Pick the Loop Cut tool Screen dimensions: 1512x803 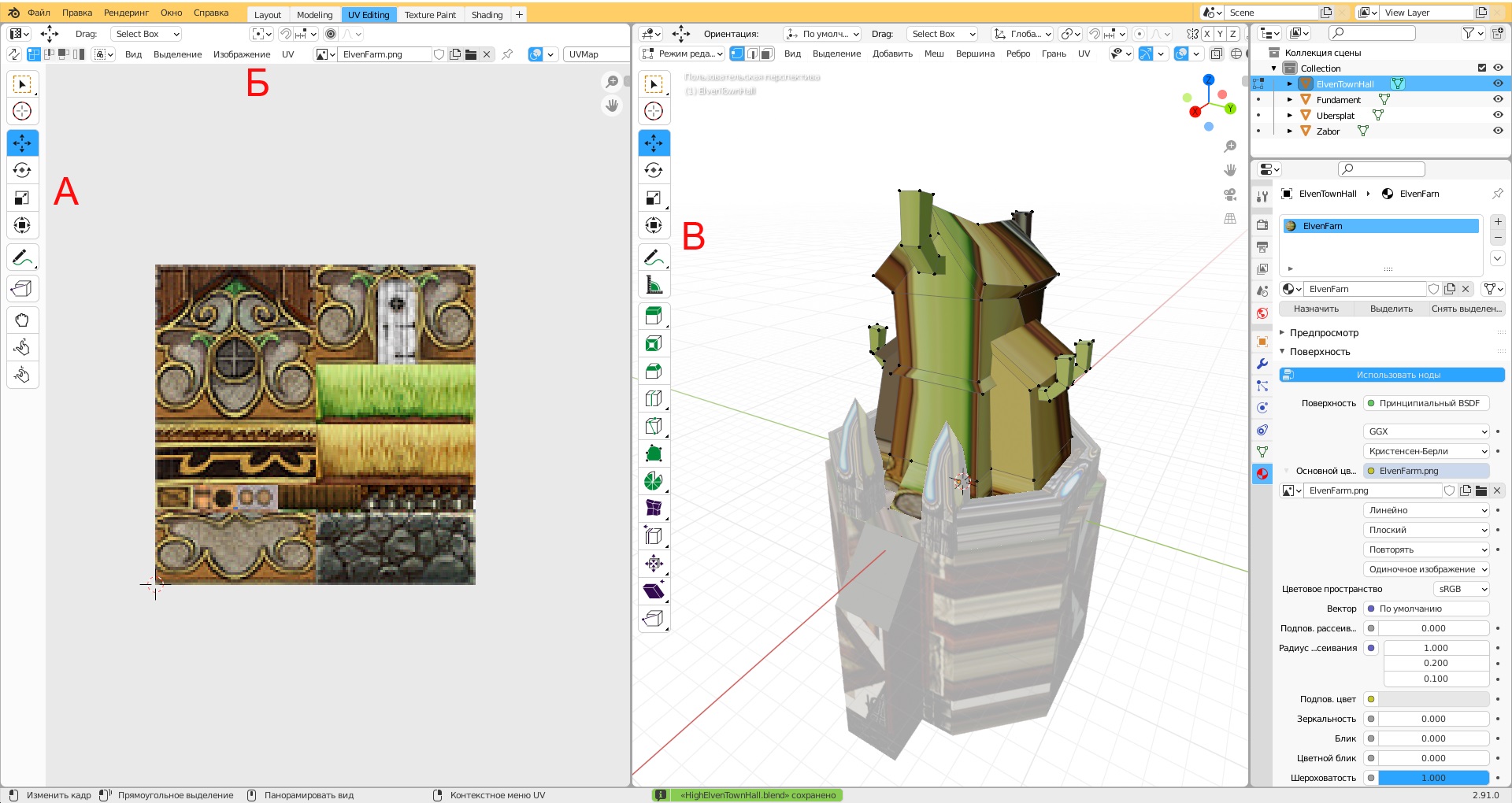653,398
